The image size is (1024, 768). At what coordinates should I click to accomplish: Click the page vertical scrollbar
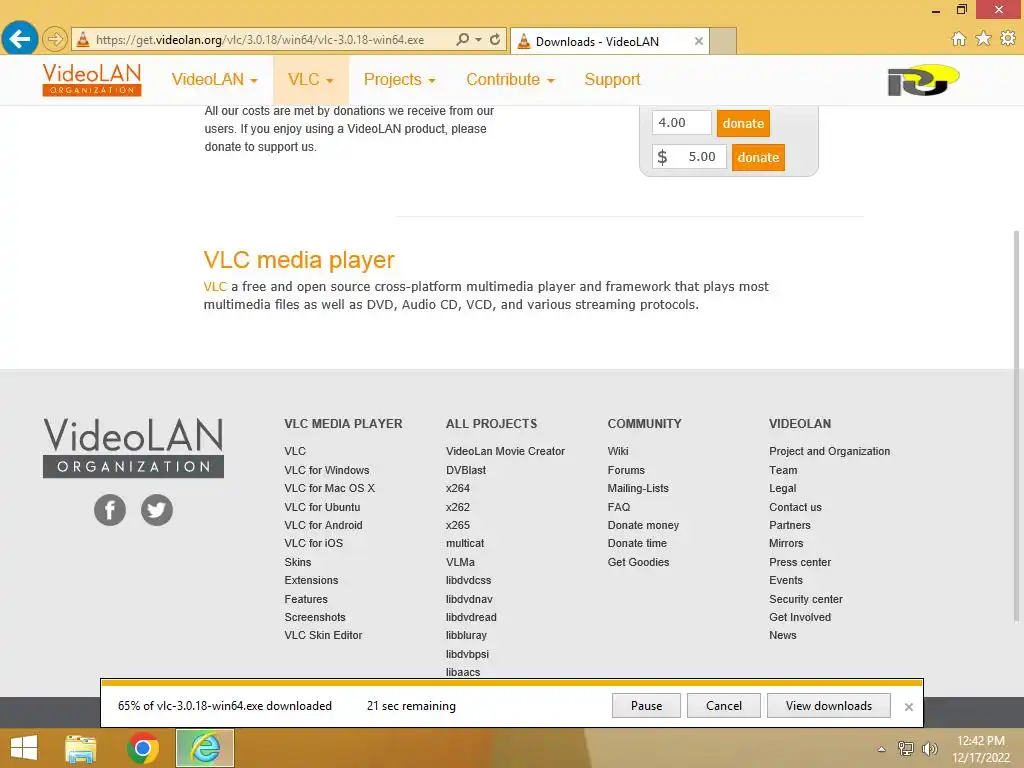coord(1016,424)
